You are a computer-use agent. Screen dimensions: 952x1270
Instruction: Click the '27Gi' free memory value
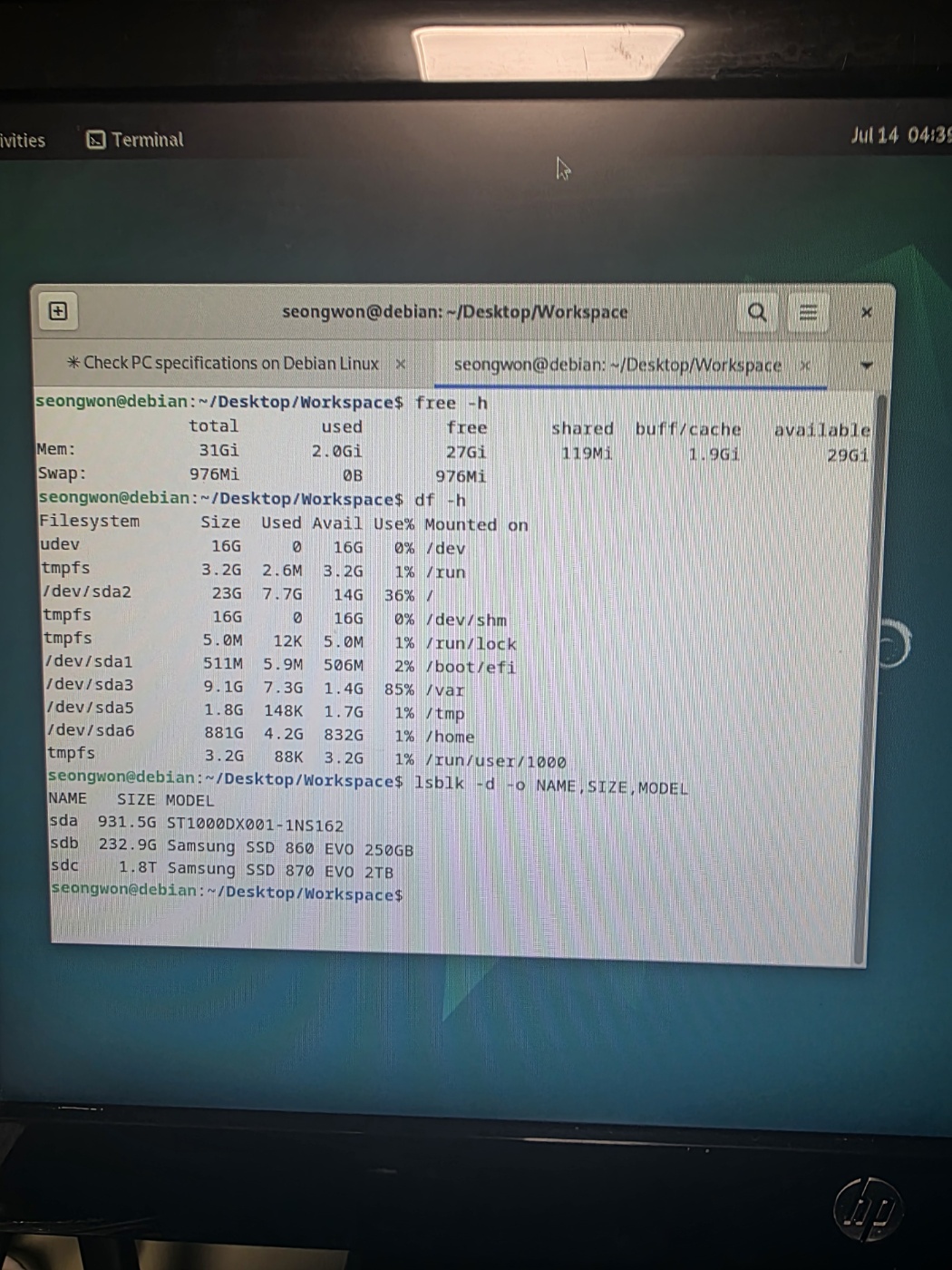(466, 452)
